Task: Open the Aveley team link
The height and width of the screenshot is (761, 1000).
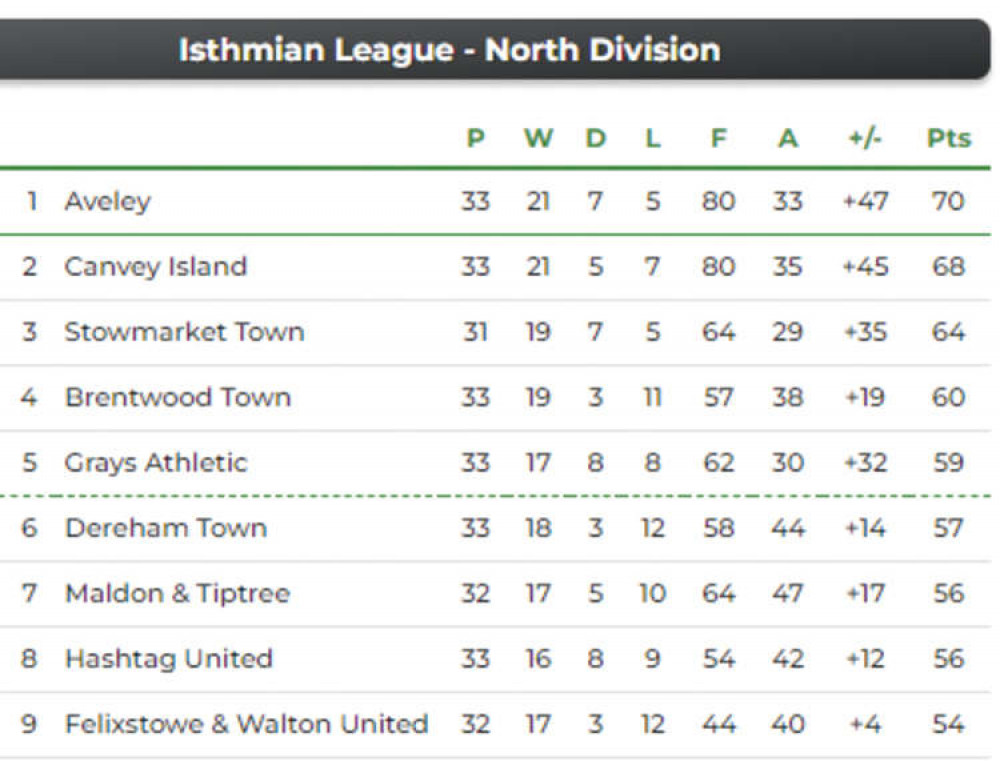Action: (x=108, y=202)
